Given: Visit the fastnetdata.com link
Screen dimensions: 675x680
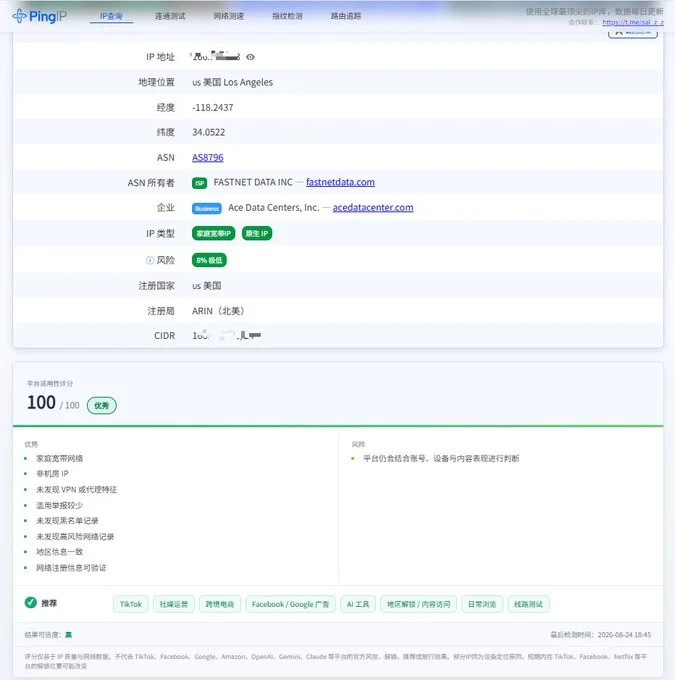Looking at the screenshot, I should tap(341, 182).
